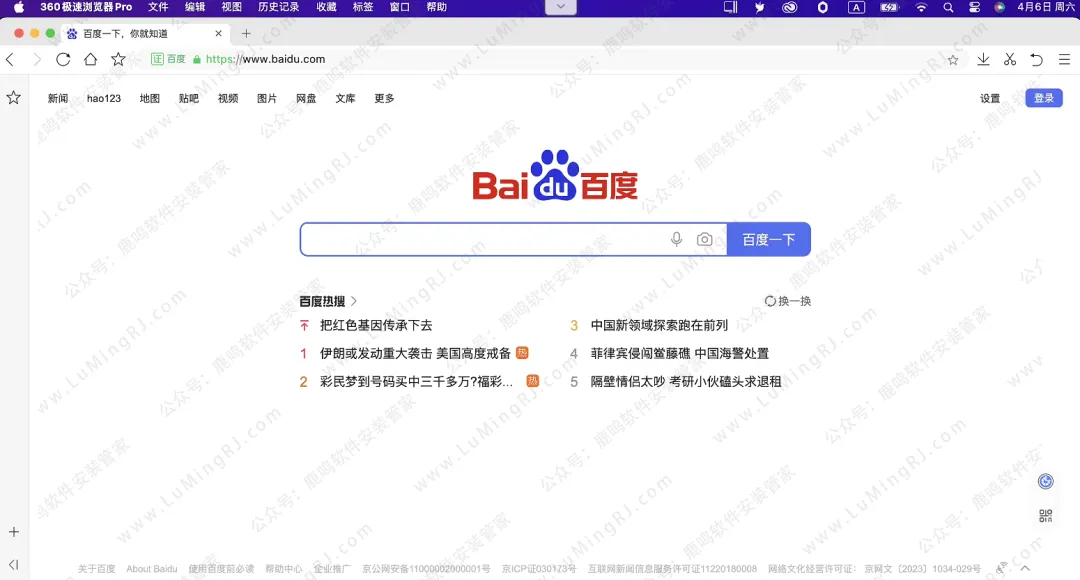
Task: Show the QR code icon on the right
Action: click(x=1044, y=514)
